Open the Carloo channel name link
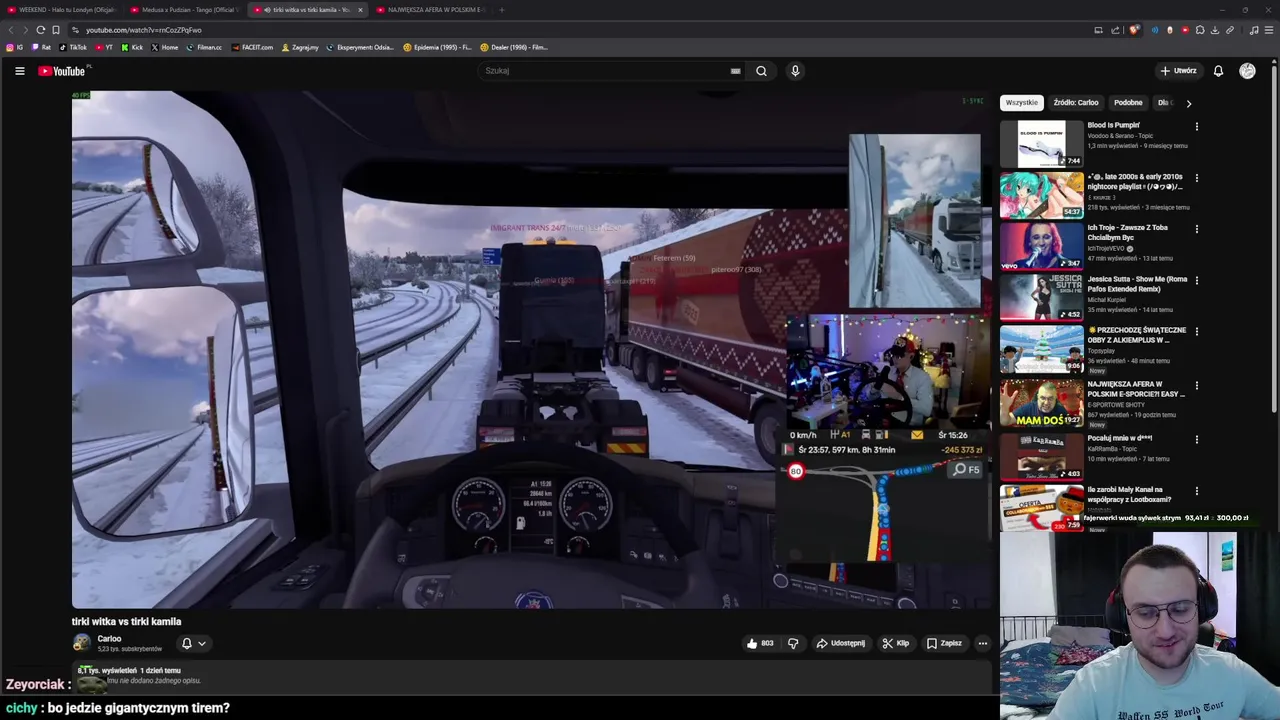The height and width of the screenshot is (720, 1280). (109, 639)
